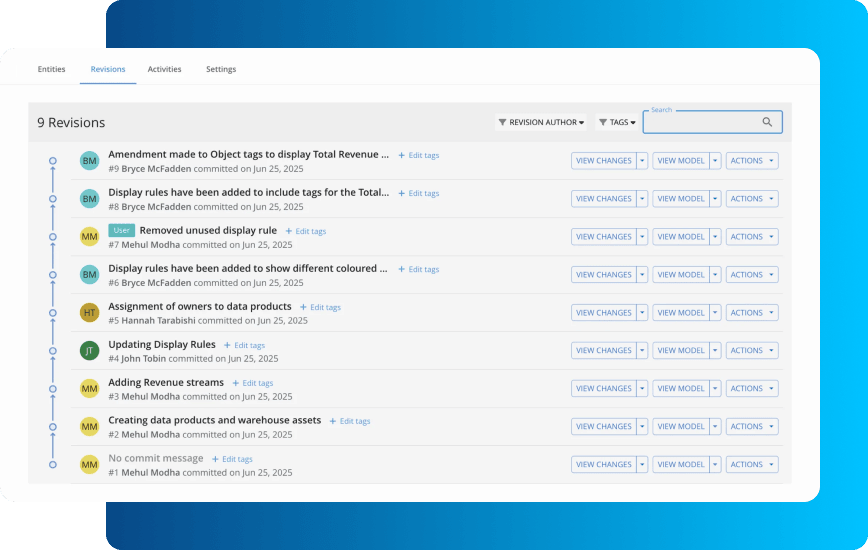Select timeline node for revision #1
Screen dimensions: 868x550
(x=53, y=465)
